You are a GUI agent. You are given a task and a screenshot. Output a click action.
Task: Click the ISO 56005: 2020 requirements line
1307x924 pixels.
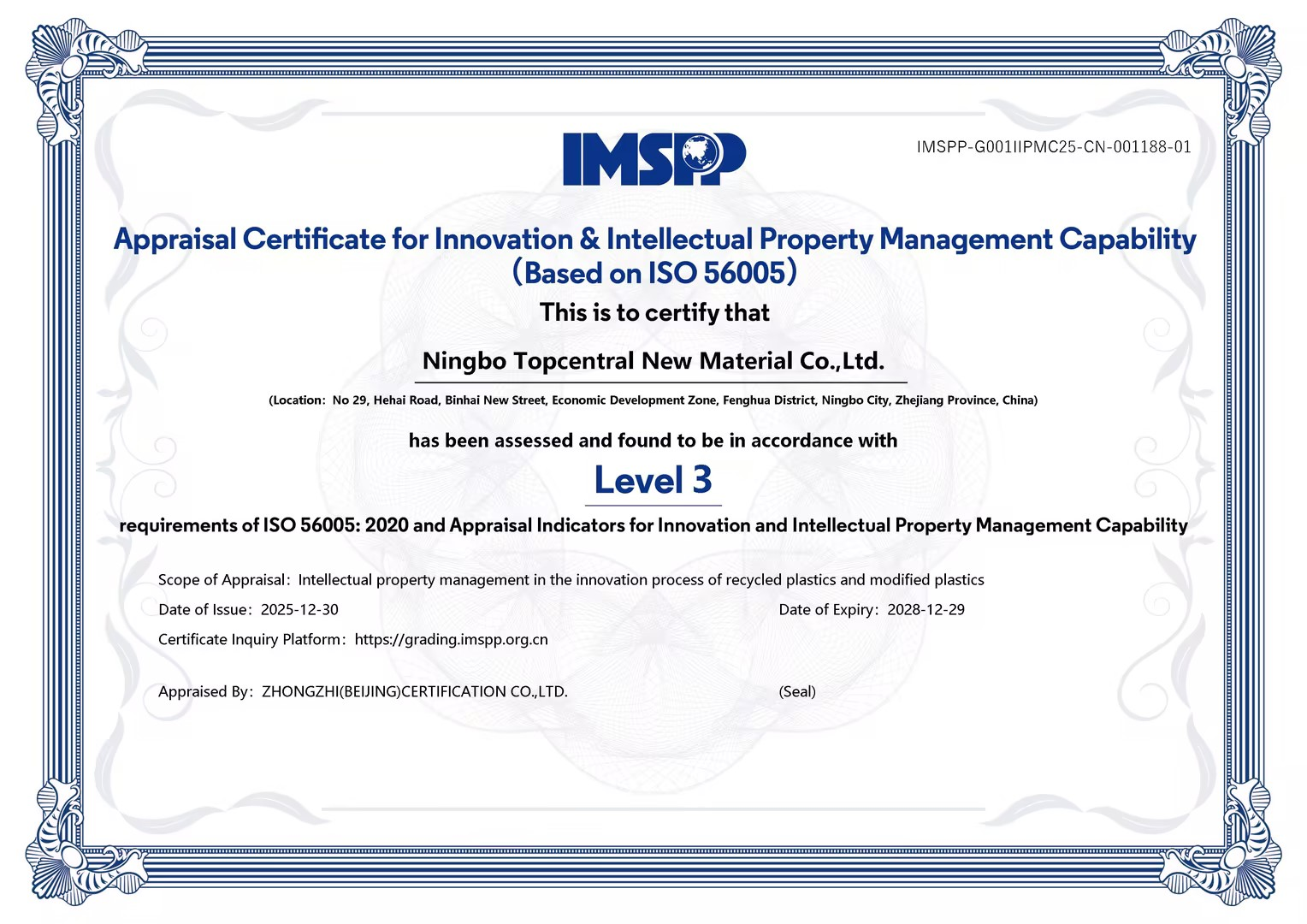click(x=653, y=525)
